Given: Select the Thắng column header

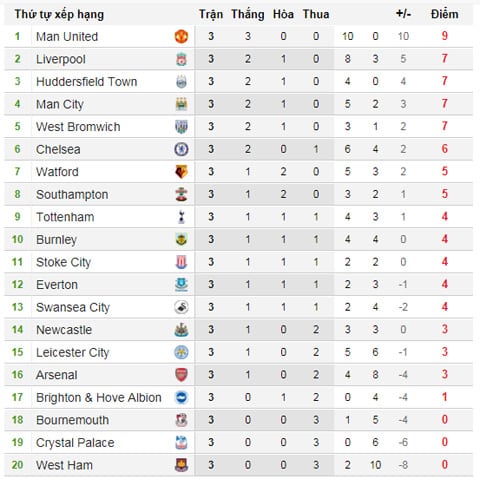Looking at the screenshot, I should (x=248, y=14).
